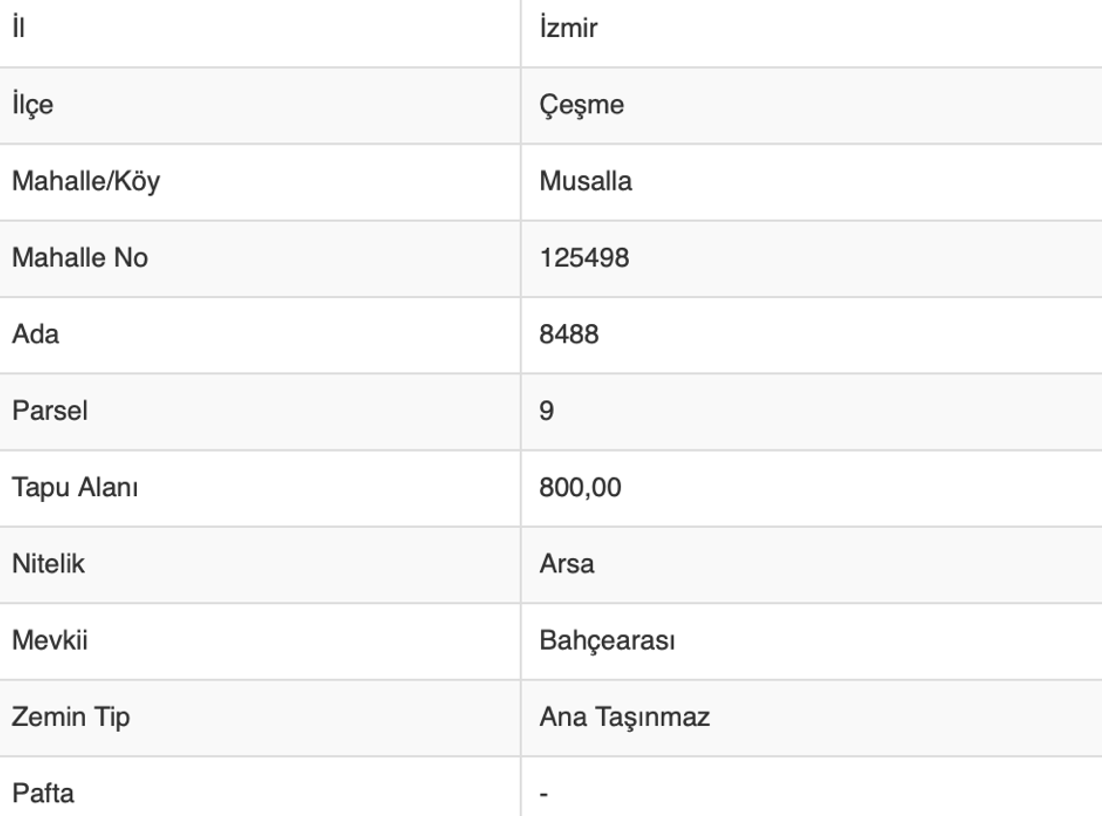
Task: Click the Arsa value cell
Action: click(x=566, y=564)
